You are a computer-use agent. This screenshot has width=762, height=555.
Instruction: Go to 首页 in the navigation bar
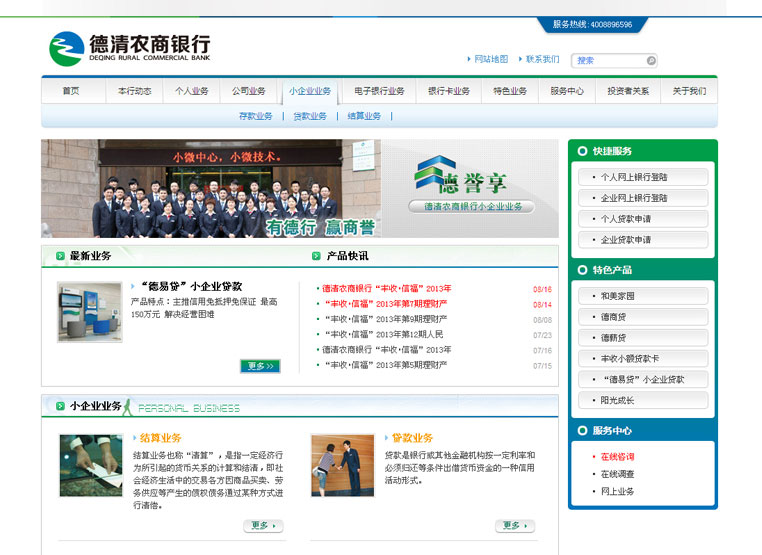[70, 91]
